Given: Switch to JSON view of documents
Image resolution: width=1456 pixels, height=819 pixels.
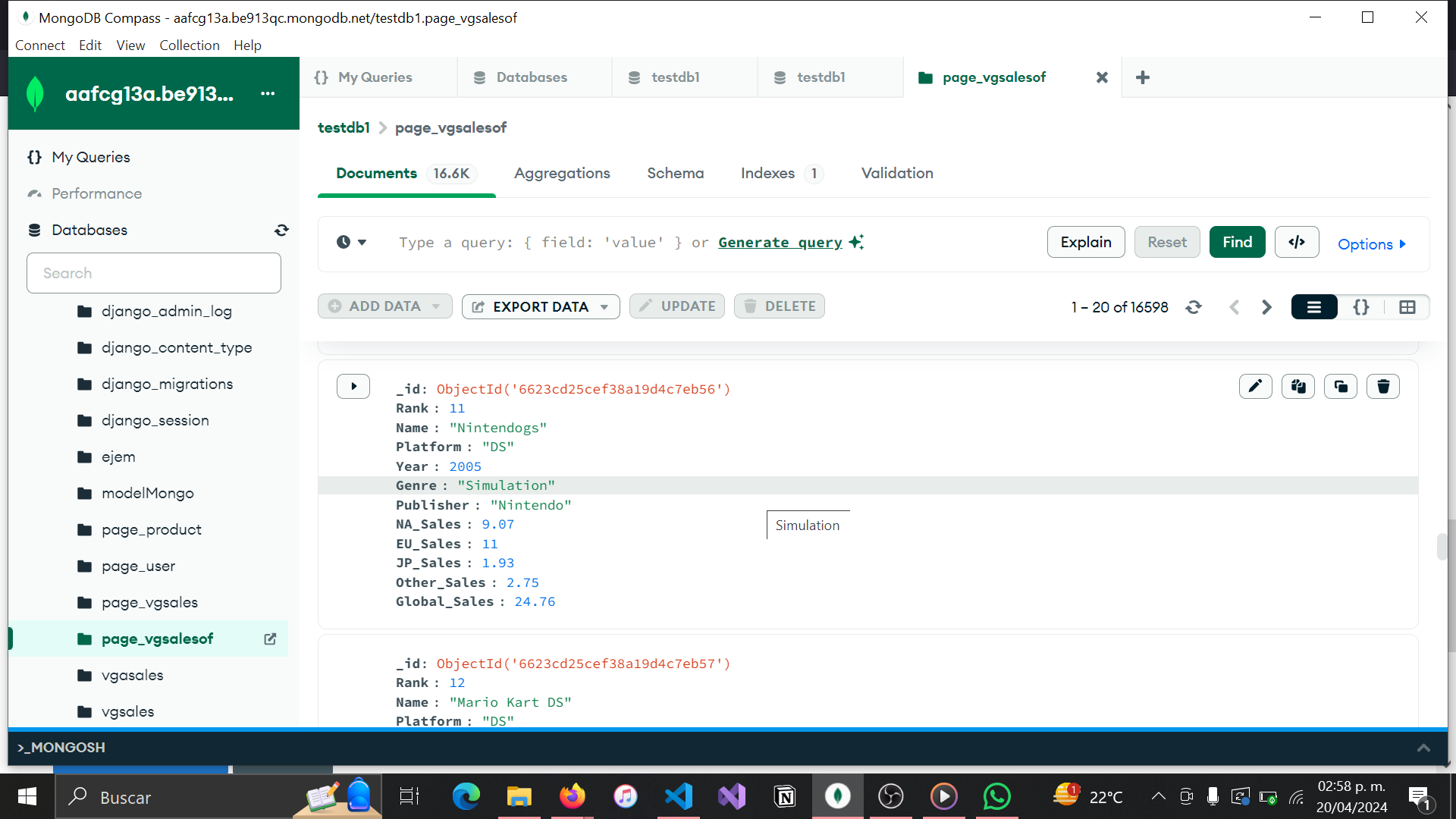Looking at the screenshot, I should click(1360, 307).
